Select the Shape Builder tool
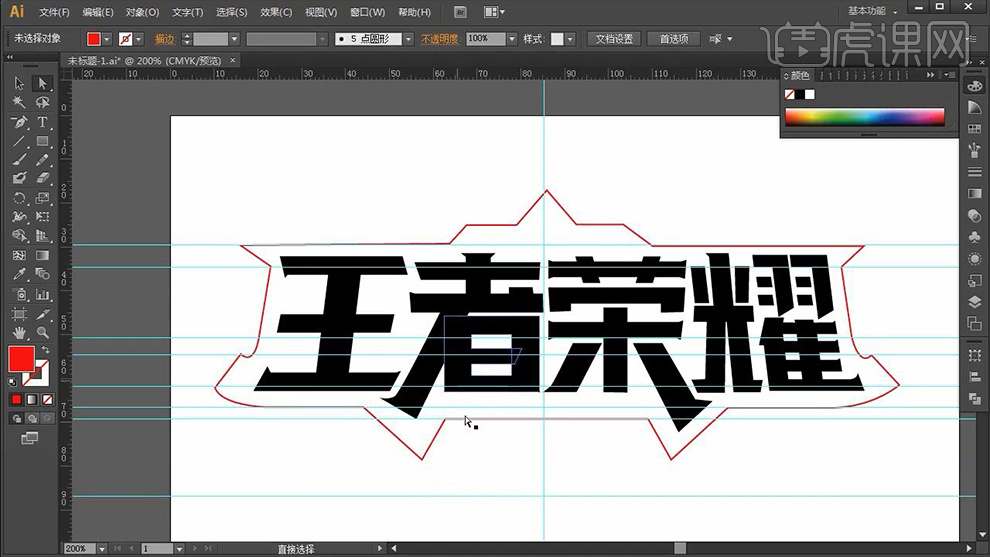The height and width of the screenshot is (557, 990). [19, 236]
